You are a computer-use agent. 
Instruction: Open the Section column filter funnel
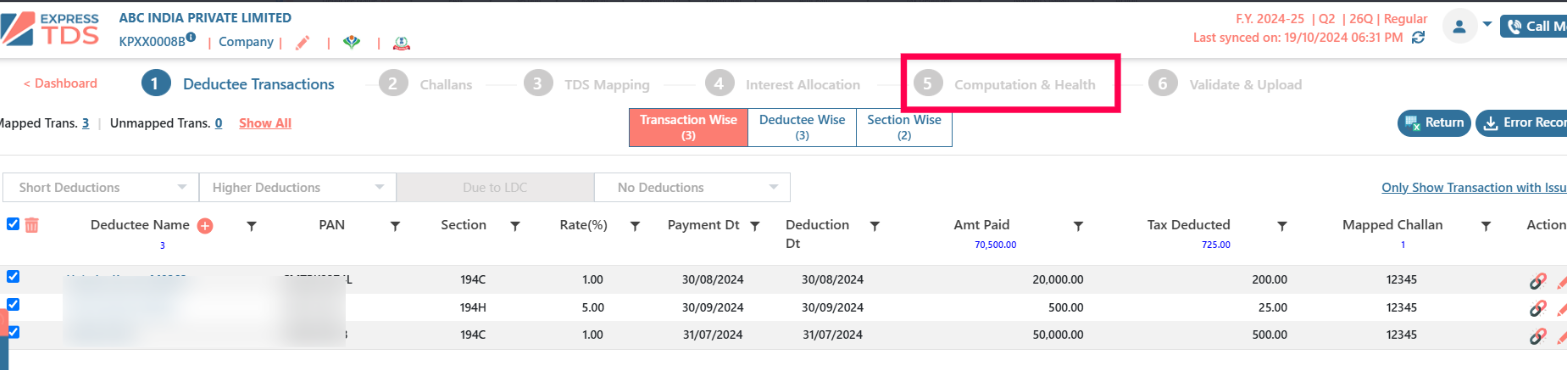pos(515,227)
